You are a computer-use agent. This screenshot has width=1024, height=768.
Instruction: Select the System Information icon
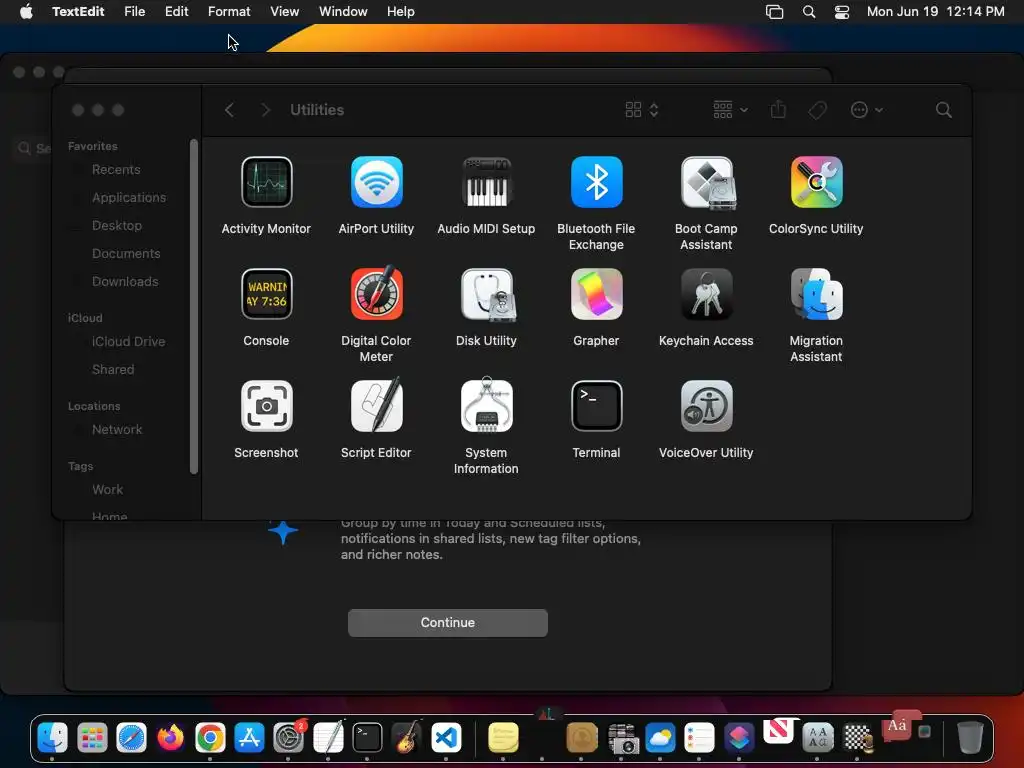click(486, 406)
